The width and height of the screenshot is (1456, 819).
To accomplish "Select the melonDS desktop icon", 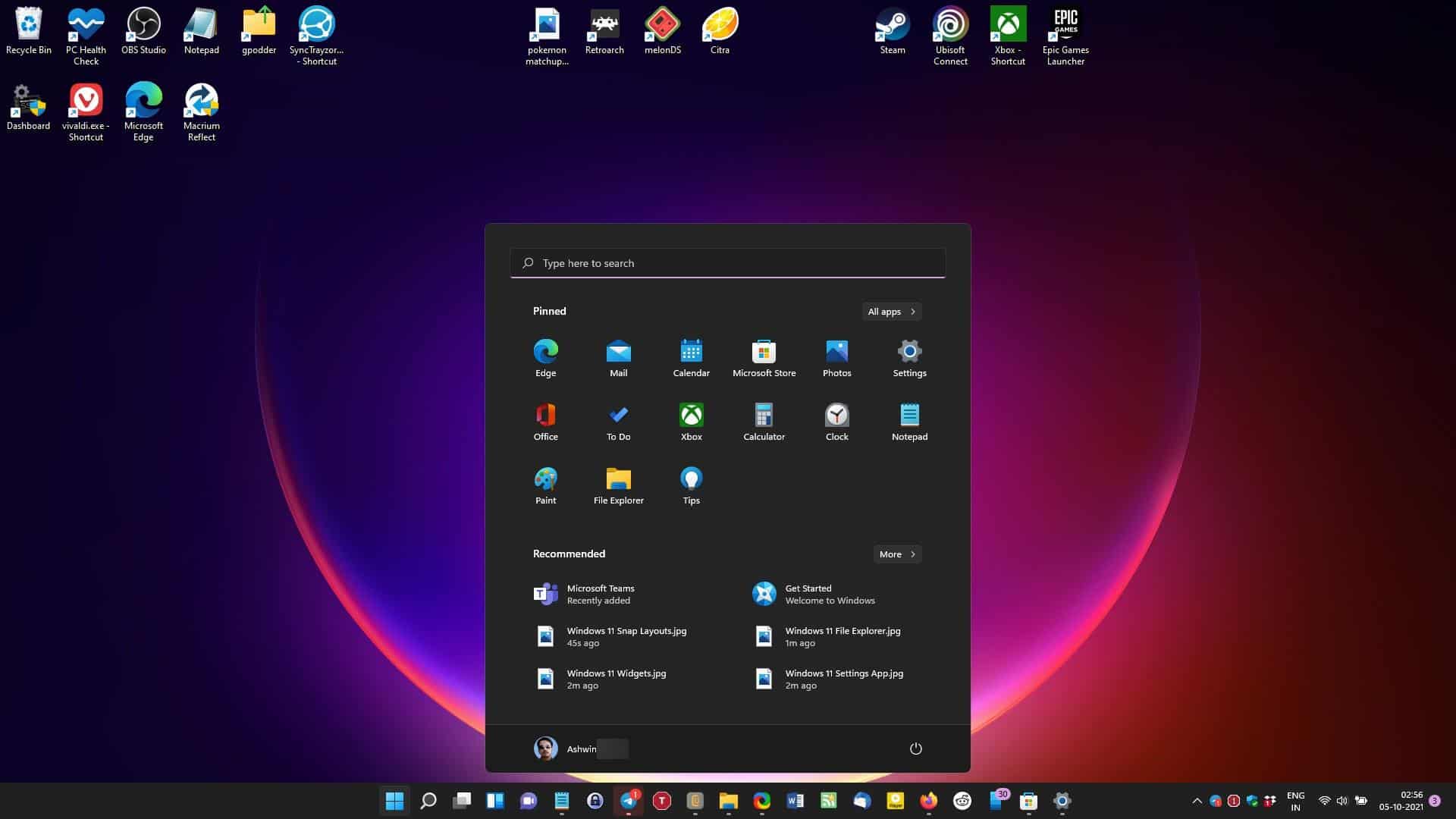I will pos(662,31).
